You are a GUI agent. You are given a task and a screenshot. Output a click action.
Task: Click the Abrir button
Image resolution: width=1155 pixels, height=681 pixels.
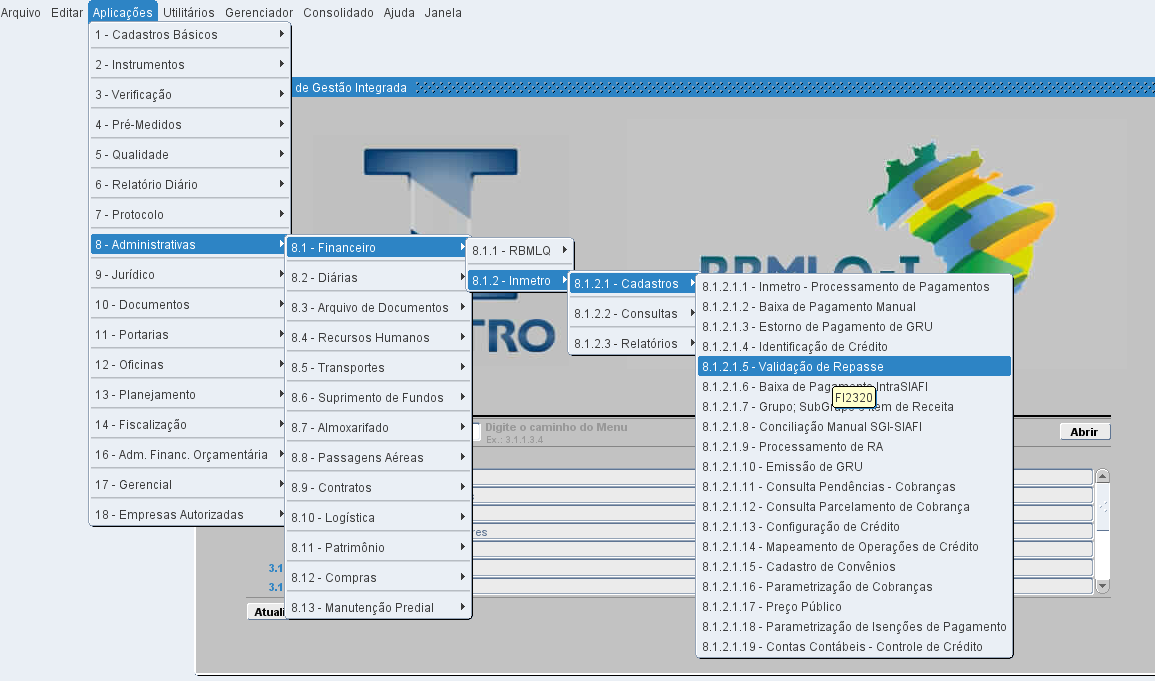[x=1084, y=432]
